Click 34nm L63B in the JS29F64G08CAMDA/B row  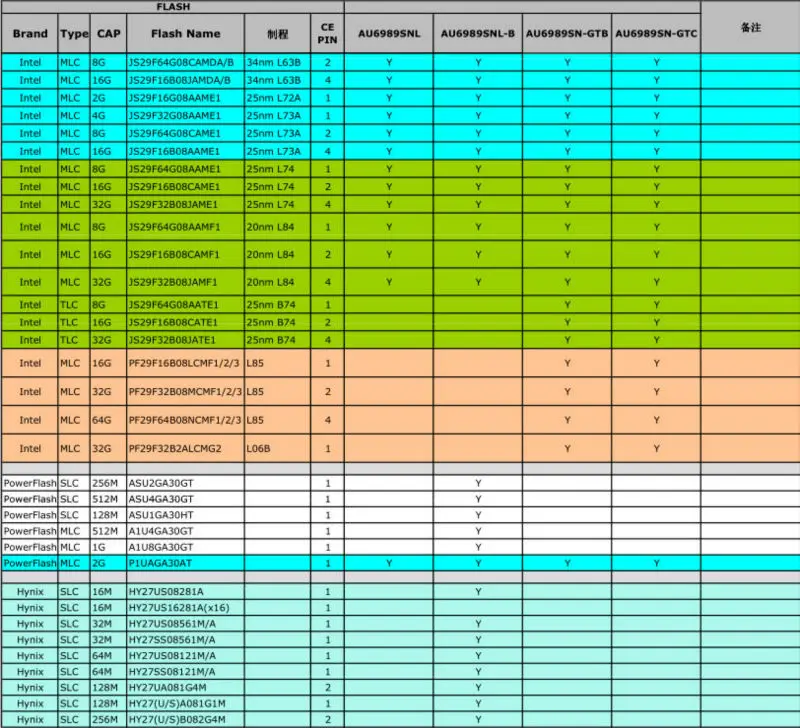click(x=278, y=62)
